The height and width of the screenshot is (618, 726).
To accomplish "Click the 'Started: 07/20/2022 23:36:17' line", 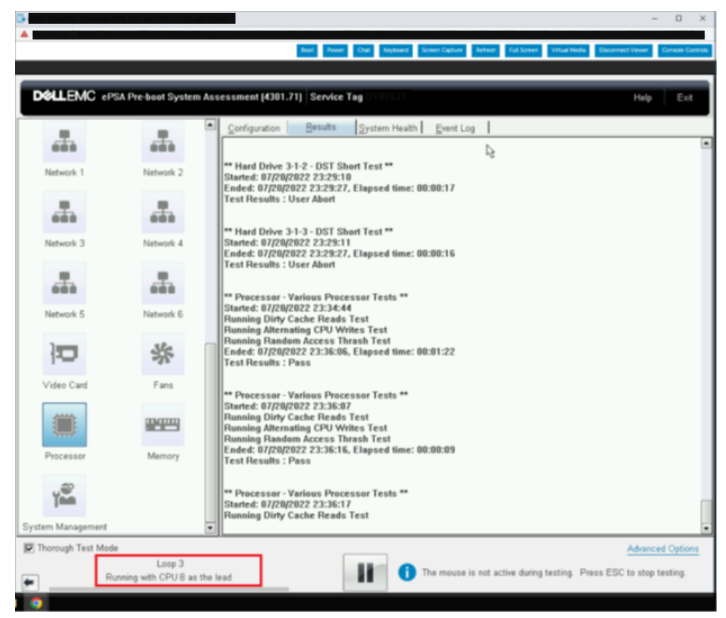I will 288,504.
